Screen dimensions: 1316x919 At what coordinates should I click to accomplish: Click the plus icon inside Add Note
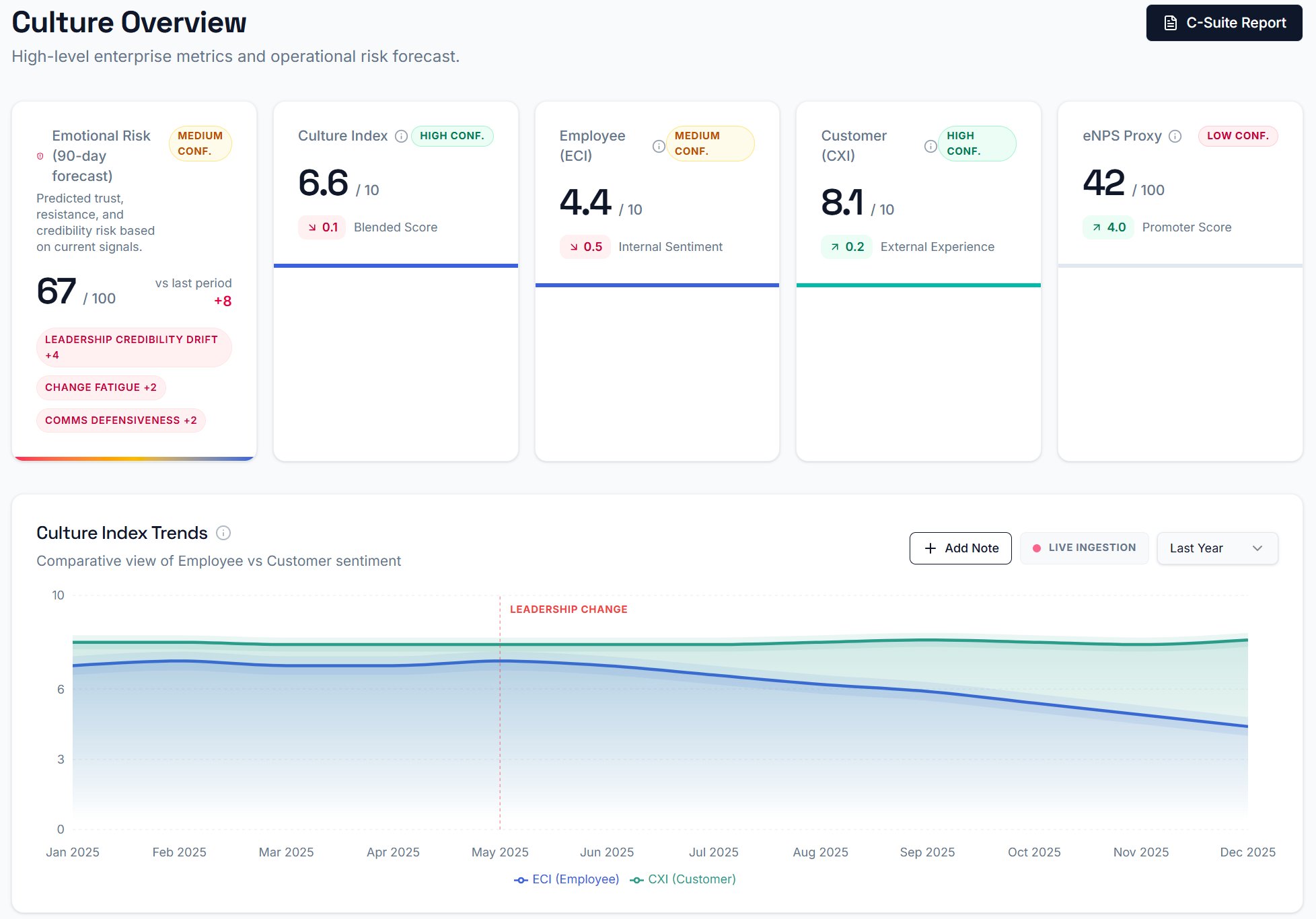click(x=930, y=548)
